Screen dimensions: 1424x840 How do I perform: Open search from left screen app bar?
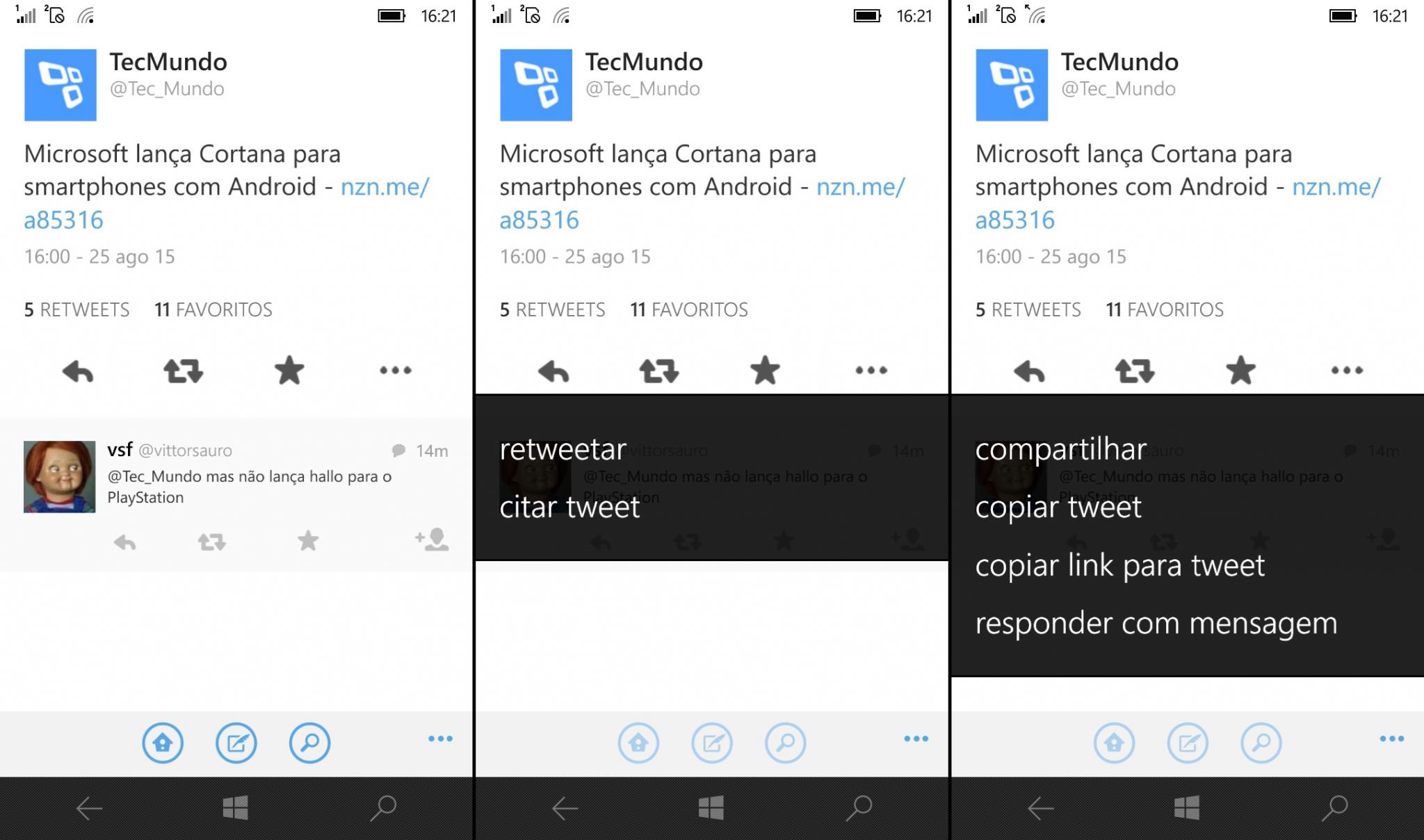point(309,743)
